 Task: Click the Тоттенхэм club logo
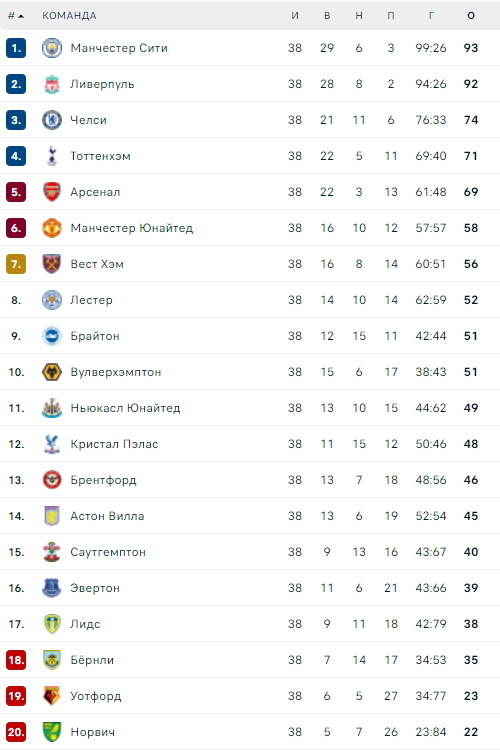point(52,156)
